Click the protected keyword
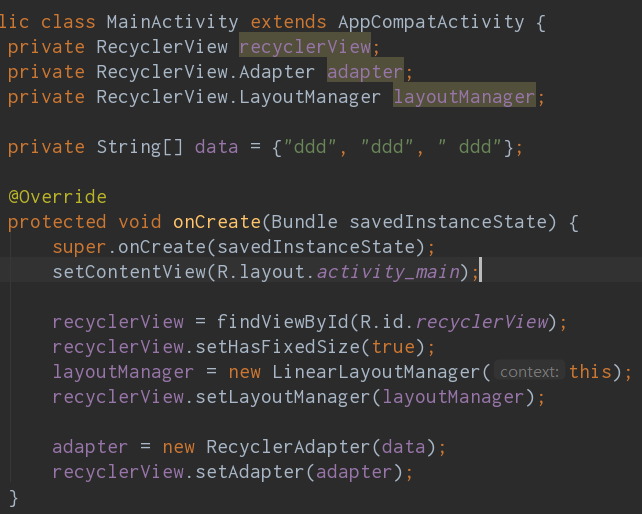Viewport: 642px width, 514px height. pos(57,222)
